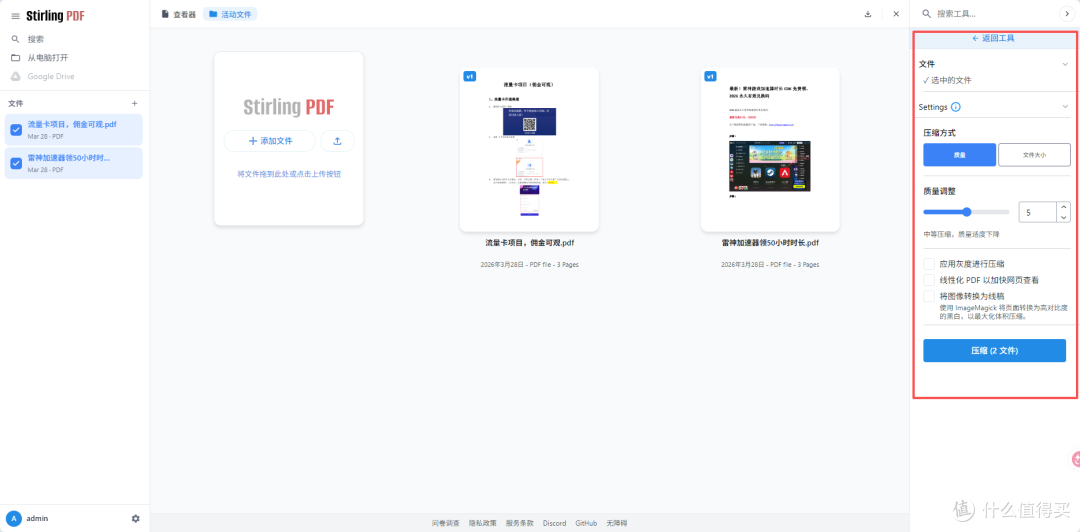Open settings gear next to admin

[136, 518]
